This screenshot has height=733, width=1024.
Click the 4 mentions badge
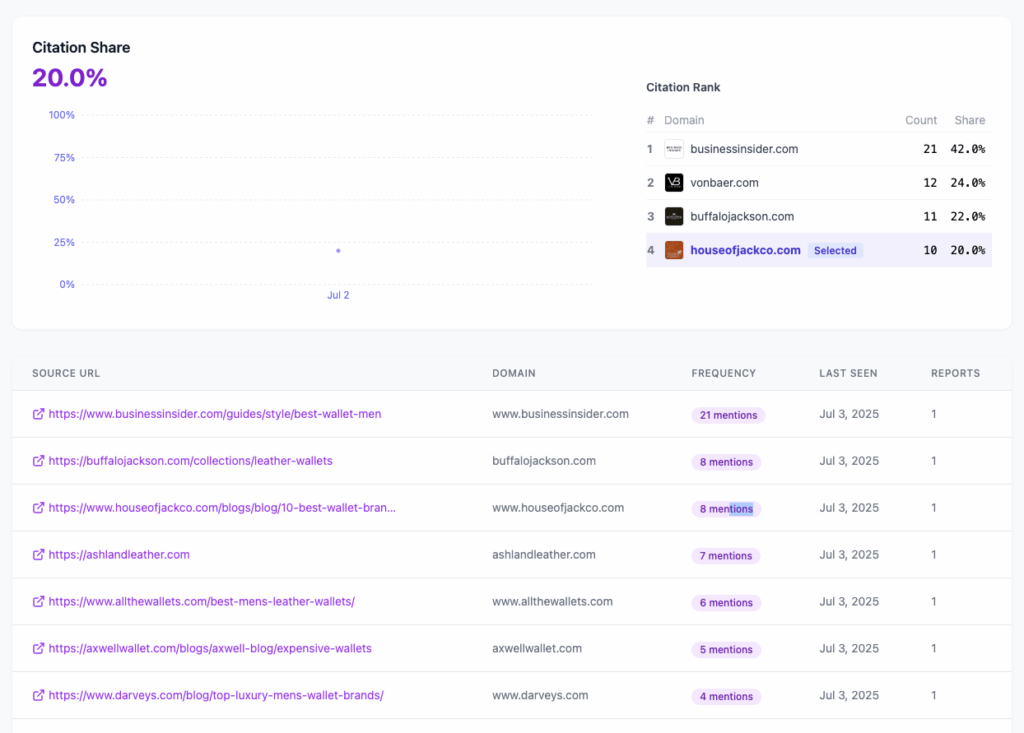coord(726,697)
